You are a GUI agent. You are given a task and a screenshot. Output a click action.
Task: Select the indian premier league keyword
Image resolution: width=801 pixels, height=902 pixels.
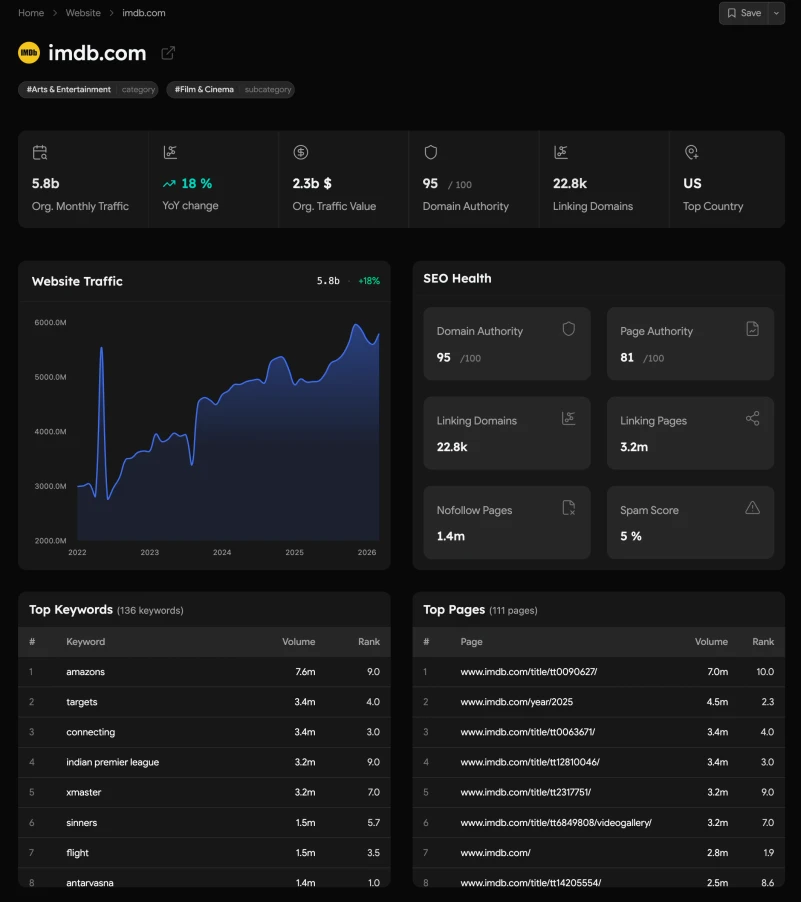(x=204, y=762)
